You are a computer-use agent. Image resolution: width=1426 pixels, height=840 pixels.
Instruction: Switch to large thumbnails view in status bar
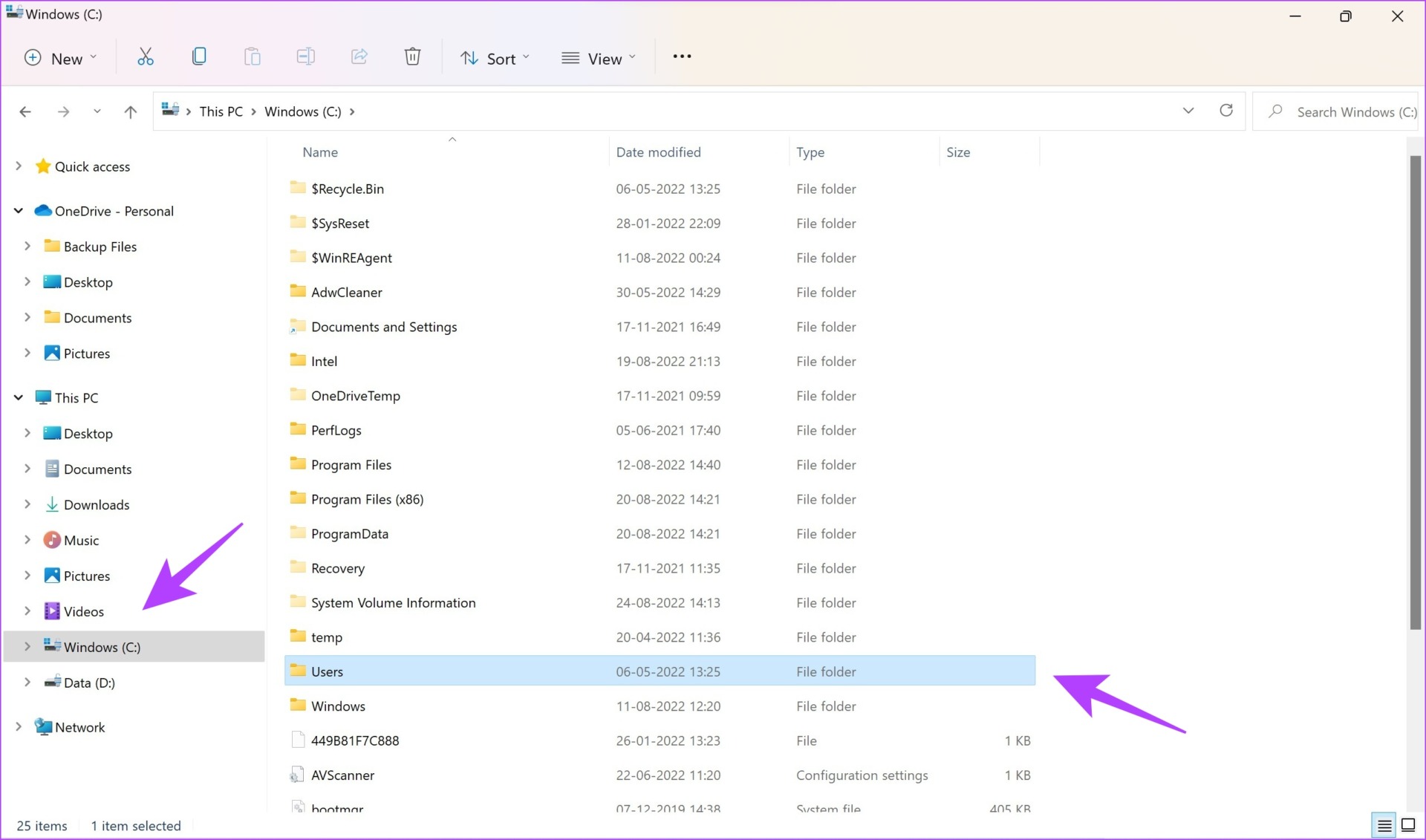tap(1408, 825)
